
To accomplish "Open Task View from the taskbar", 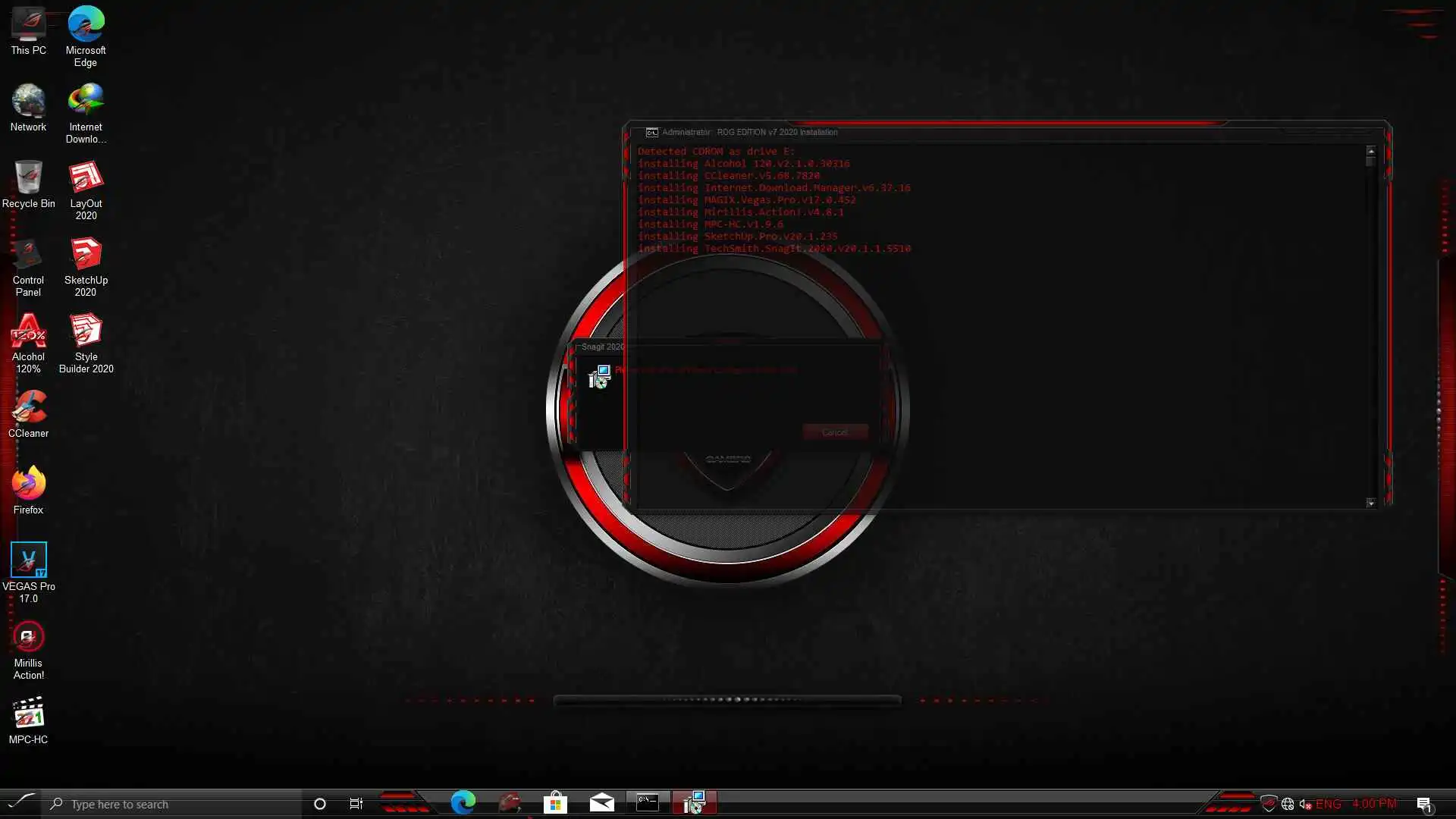I will (x=356, y=804).
